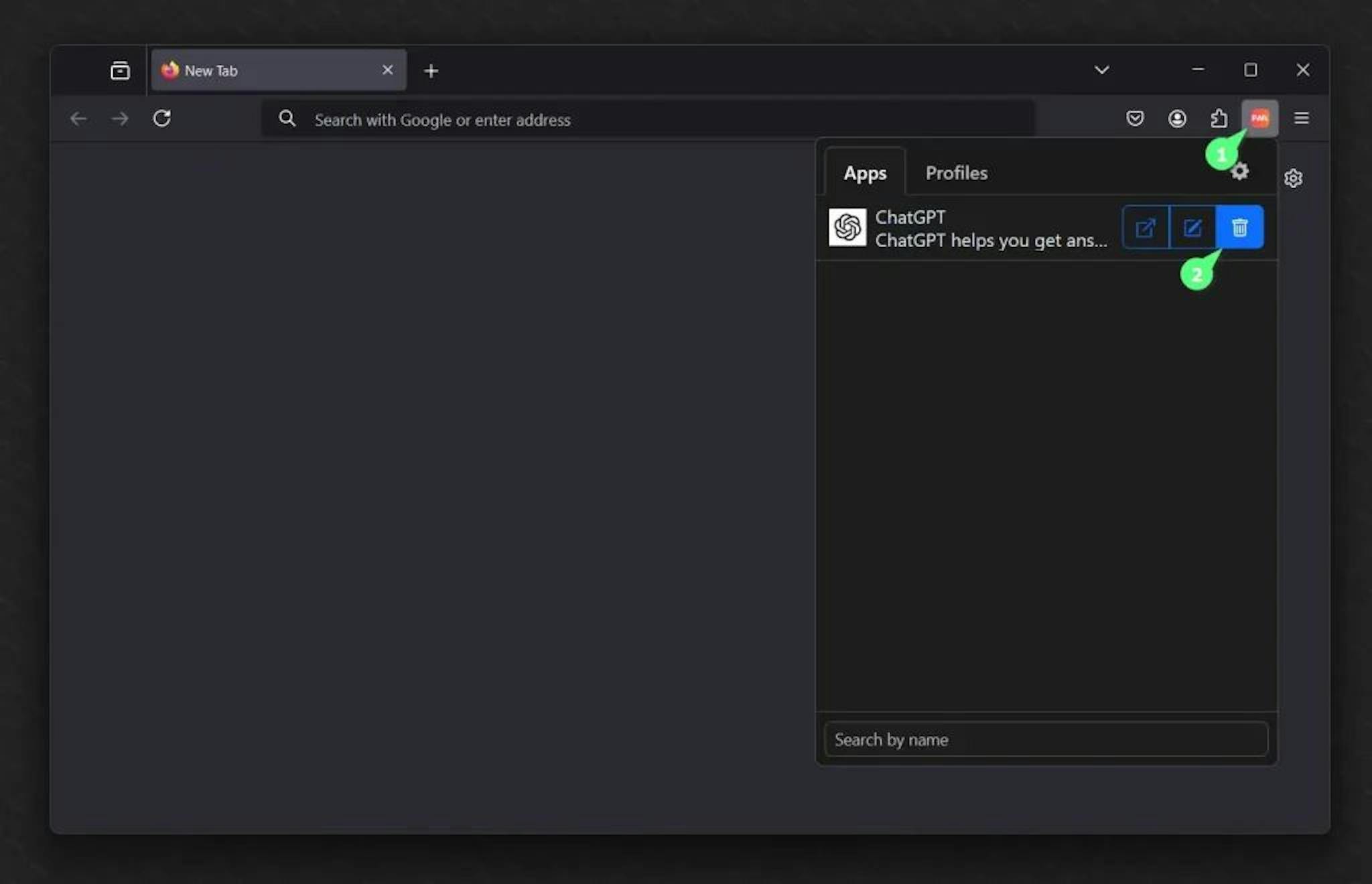Click the gear icon right of the popup
1372x884 pixels.
(1294, 178)
